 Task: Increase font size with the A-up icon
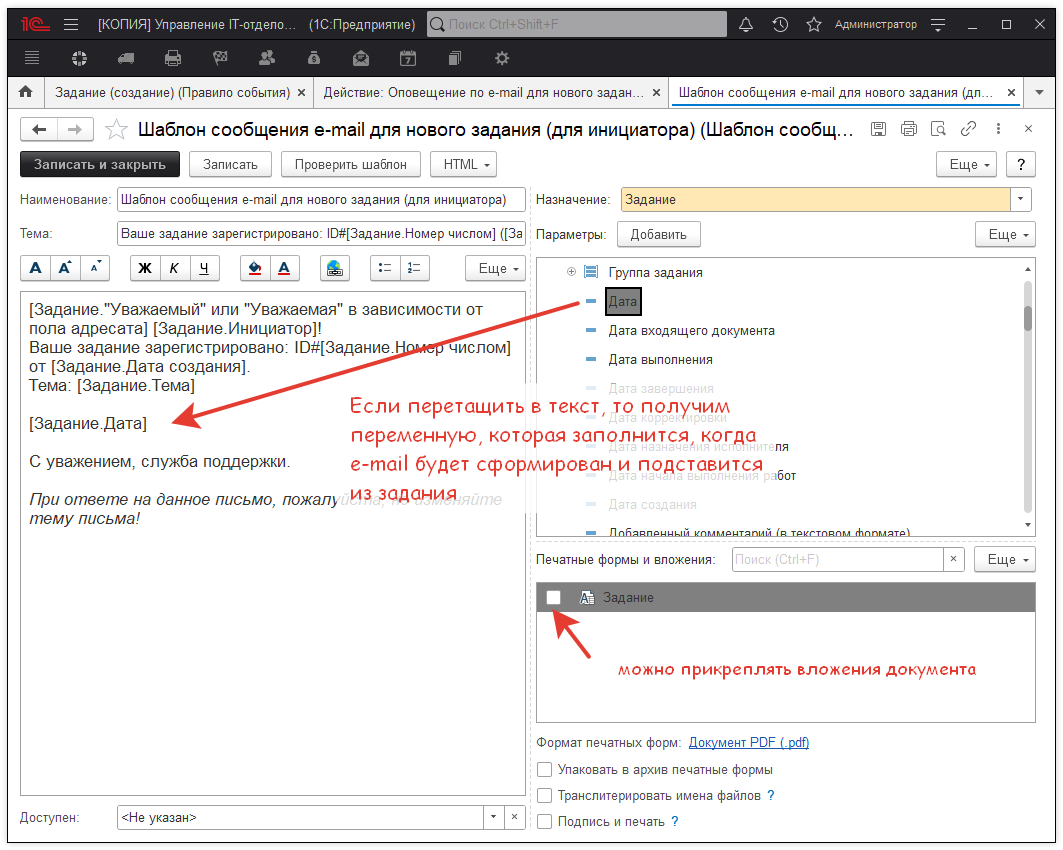(67, 268)
